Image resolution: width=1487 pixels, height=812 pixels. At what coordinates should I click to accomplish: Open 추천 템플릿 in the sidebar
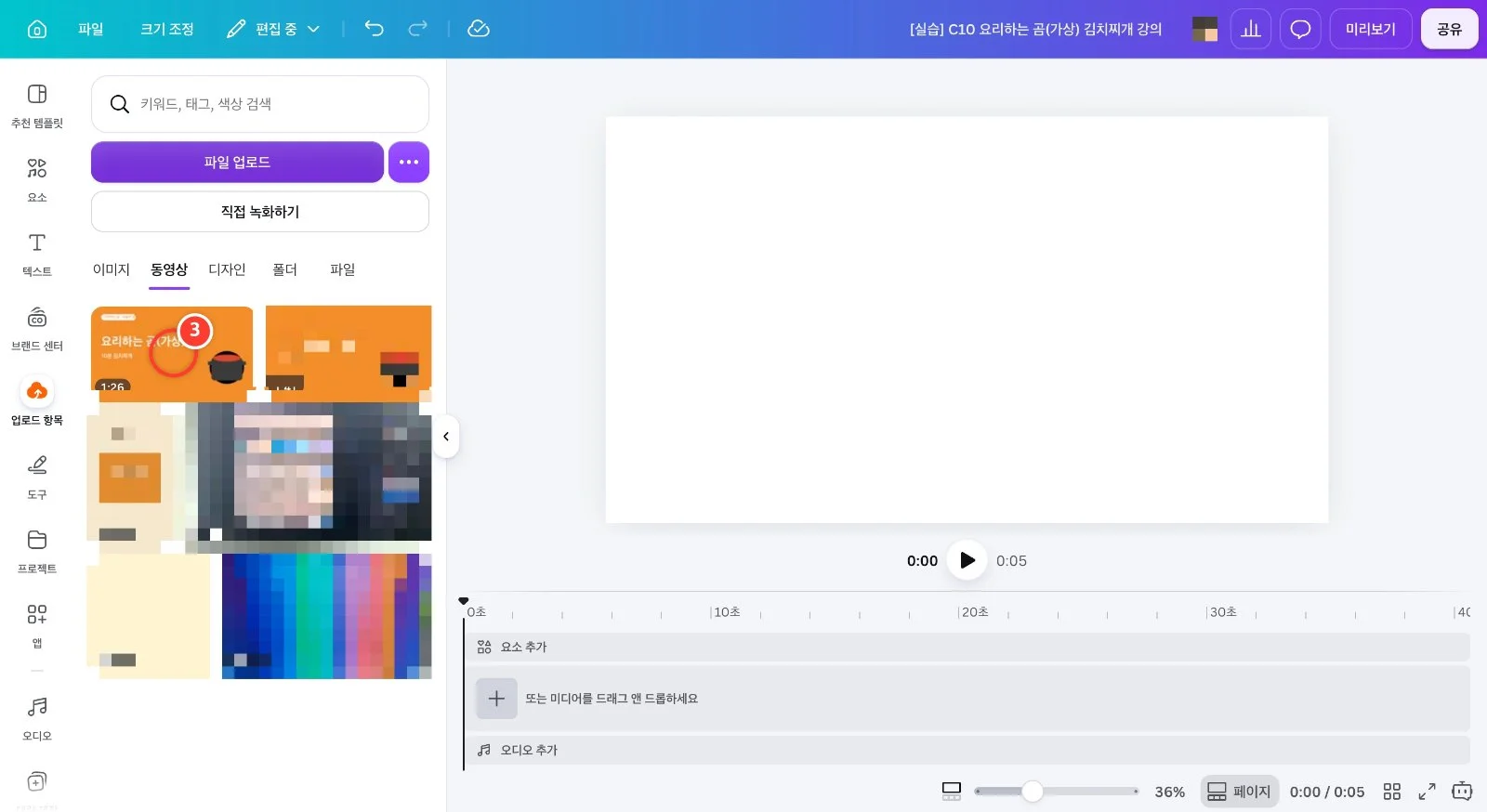pos(37,105)
